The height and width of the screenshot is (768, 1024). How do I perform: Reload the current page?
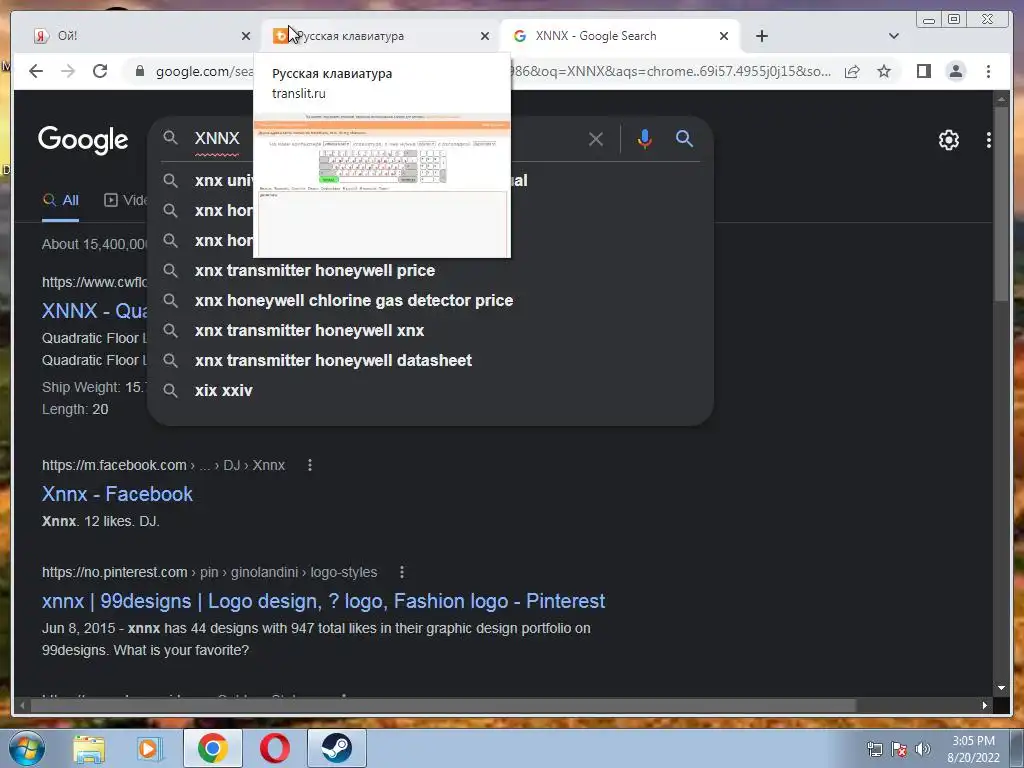(x=100, y=71)
